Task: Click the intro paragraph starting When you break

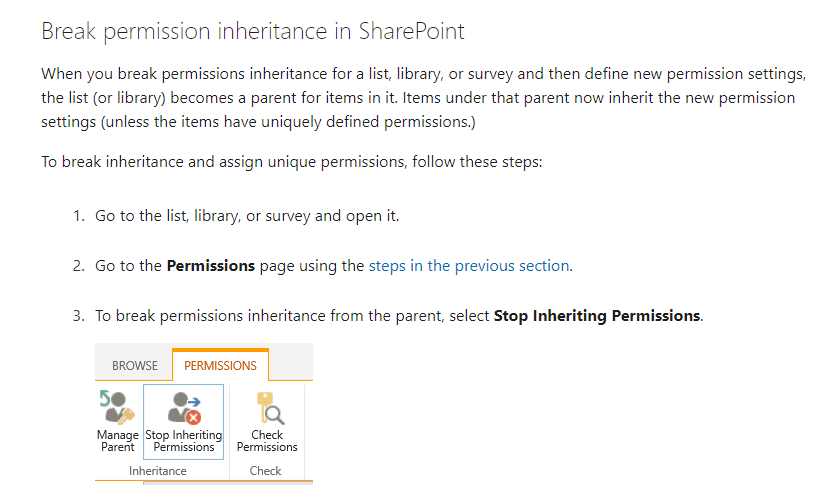Action: [x=423, y=98]
